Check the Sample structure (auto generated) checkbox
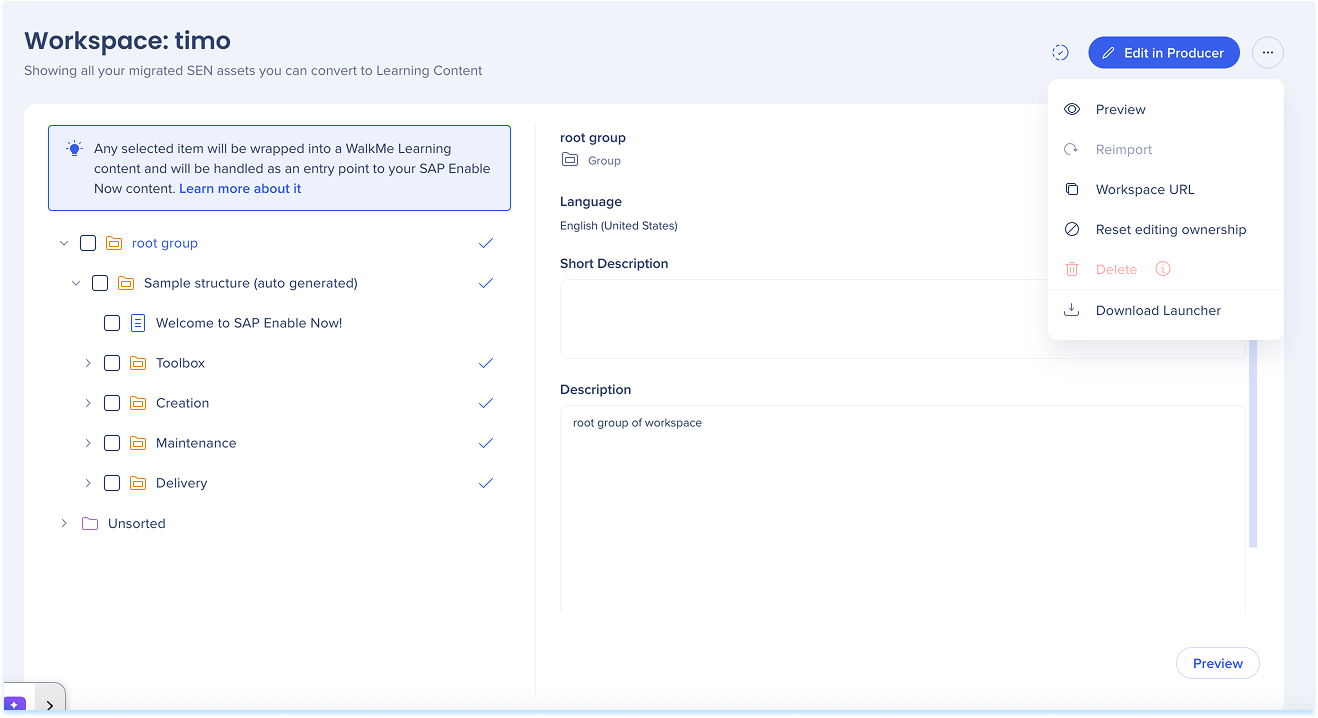This screenshot has width=1318, height=718. click(x=100, y=283)
